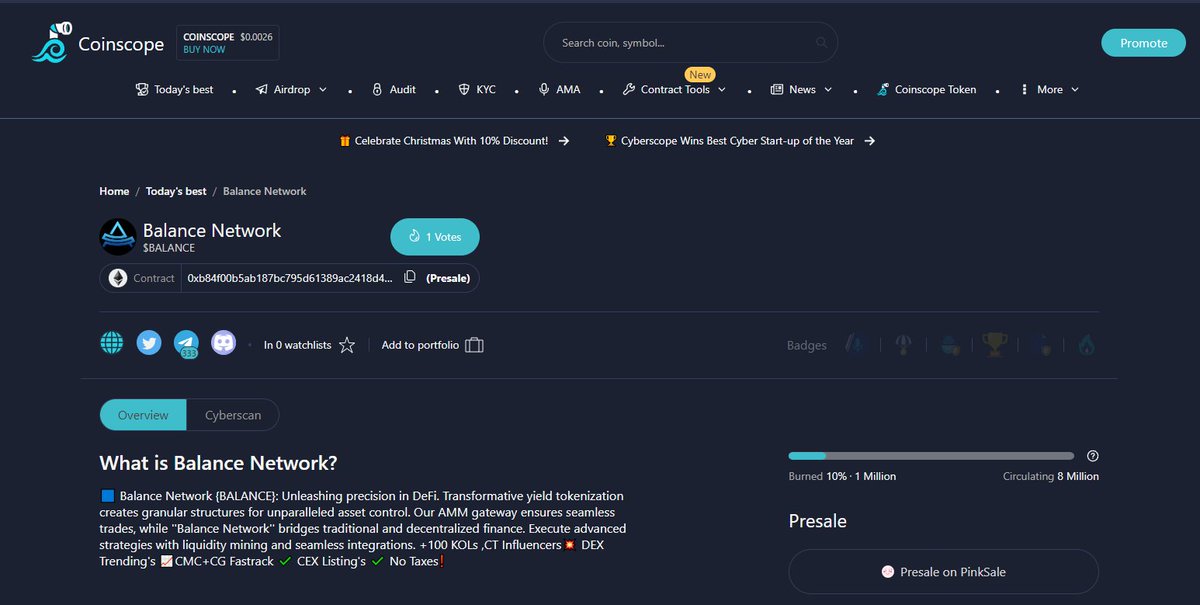Click the burned supply progress bar
The height and width of the screenshot is (605, 1200).
[931, 456]
